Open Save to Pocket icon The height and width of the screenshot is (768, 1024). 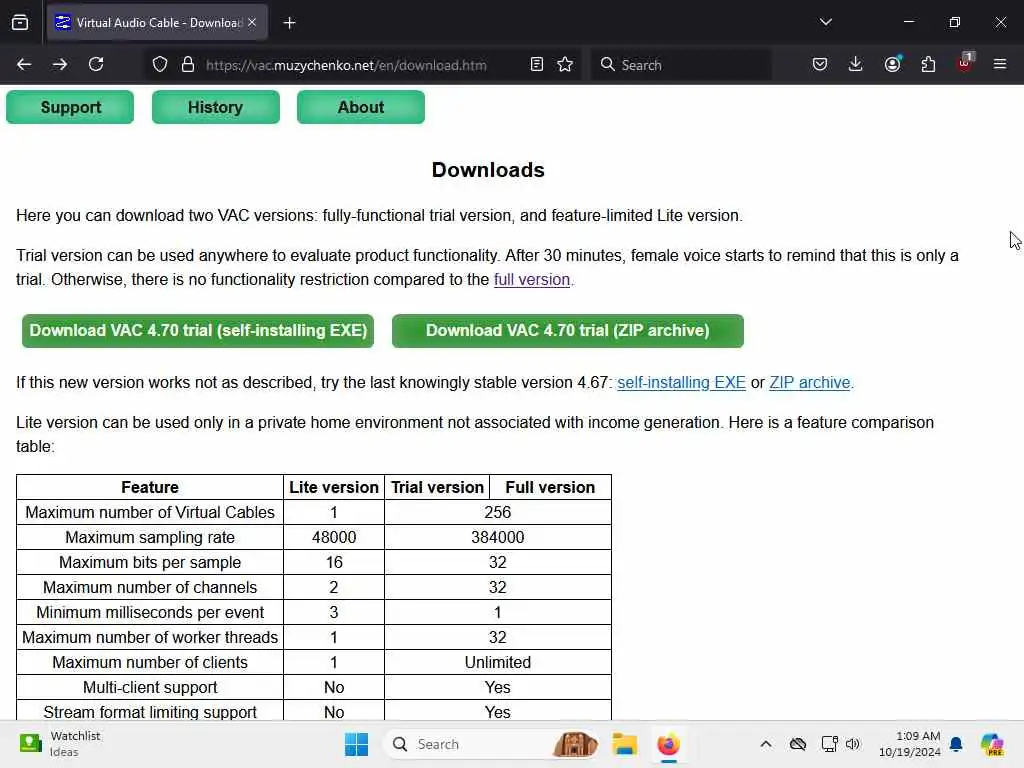820,64
